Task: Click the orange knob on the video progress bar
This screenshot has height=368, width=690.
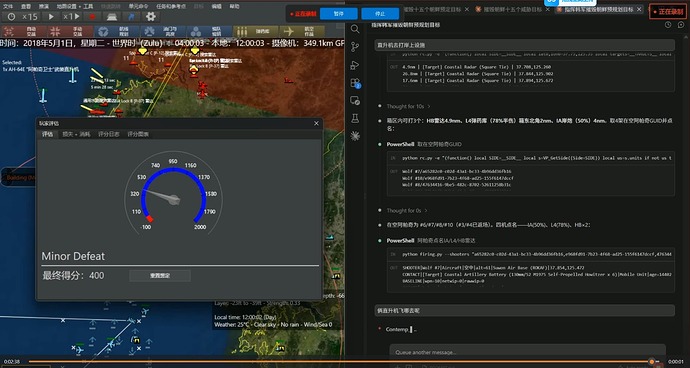Action: [652, 362]
